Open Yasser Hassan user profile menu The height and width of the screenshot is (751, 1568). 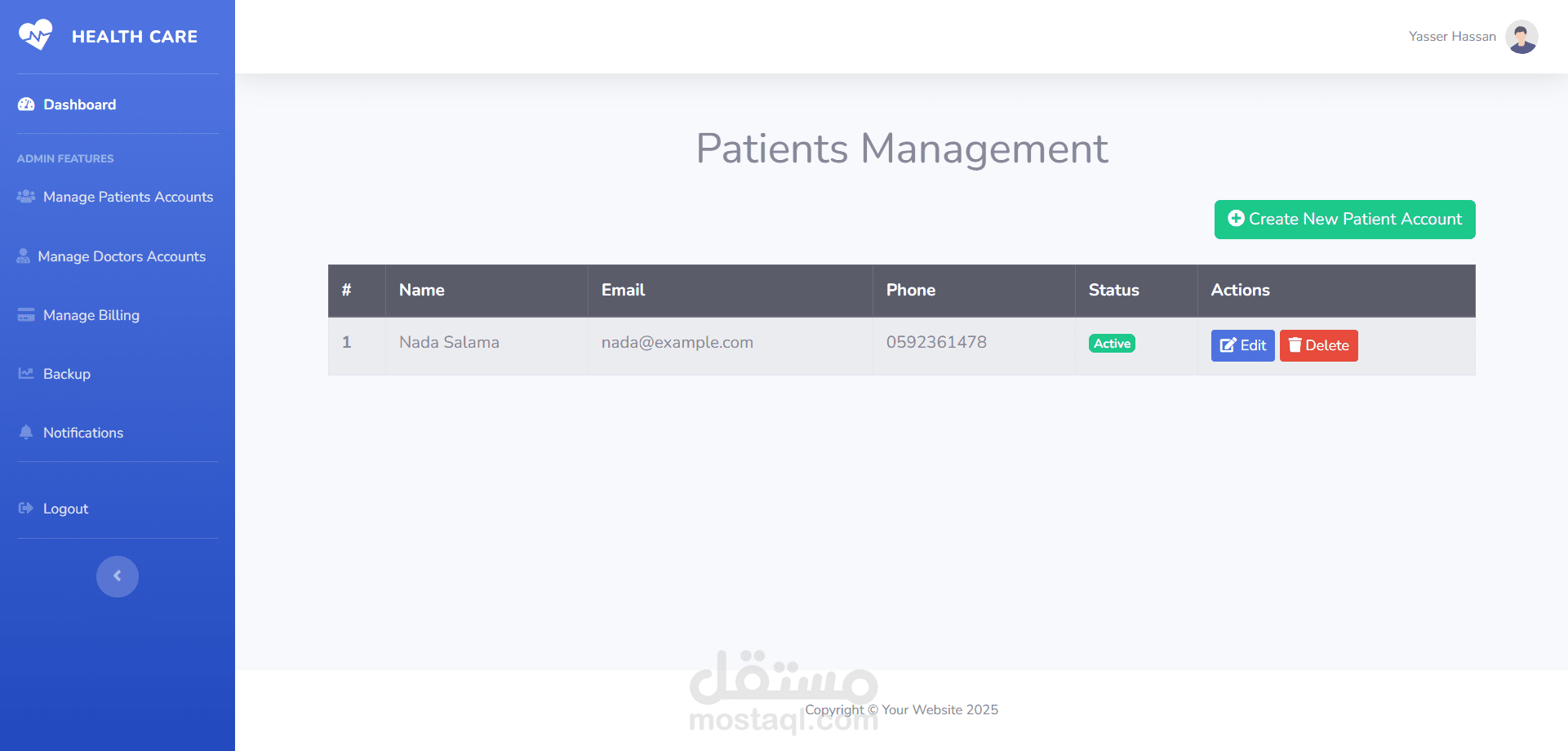(x=1452, y=37)
